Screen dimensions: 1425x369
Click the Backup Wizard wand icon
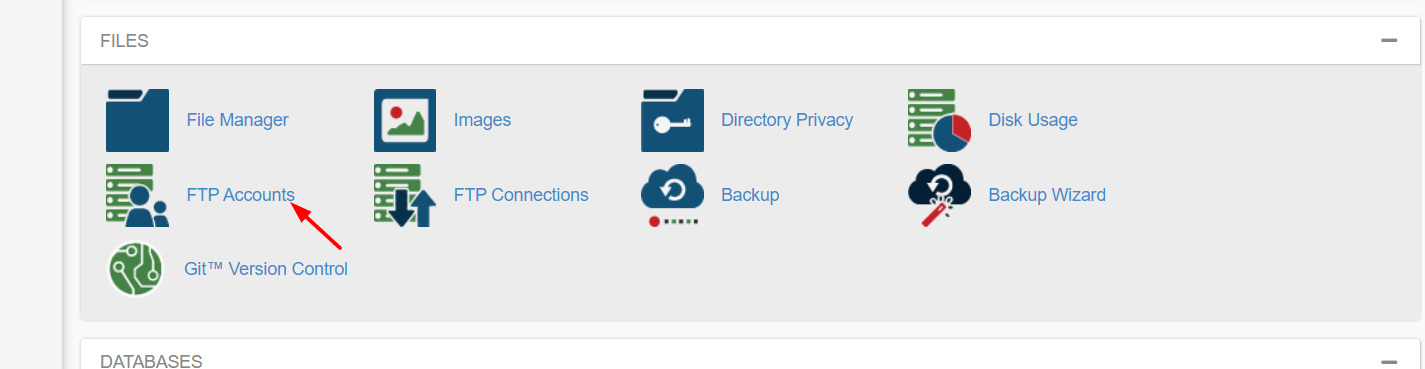(939, 195)
